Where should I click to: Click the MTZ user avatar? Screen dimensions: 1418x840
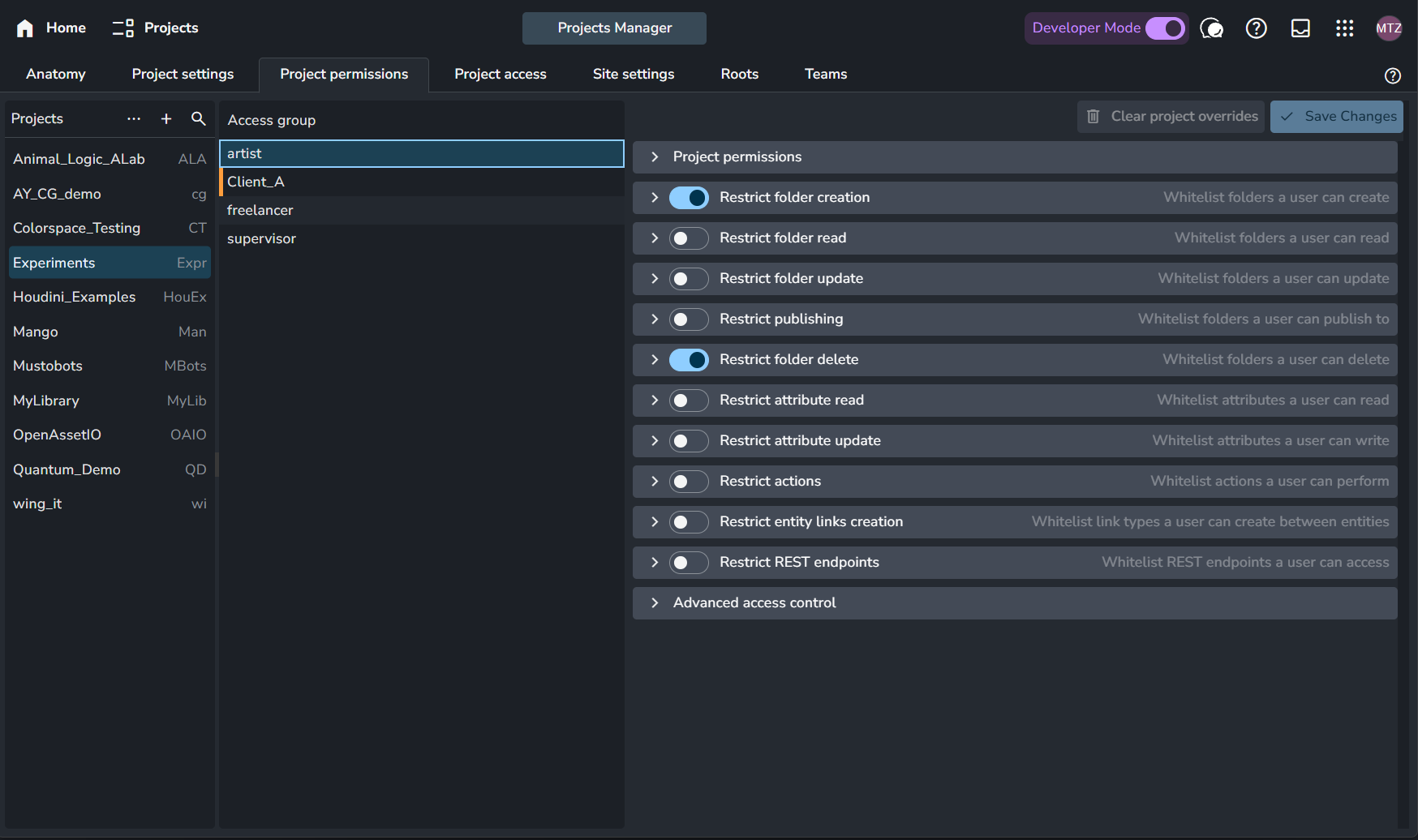(1388, 28)
